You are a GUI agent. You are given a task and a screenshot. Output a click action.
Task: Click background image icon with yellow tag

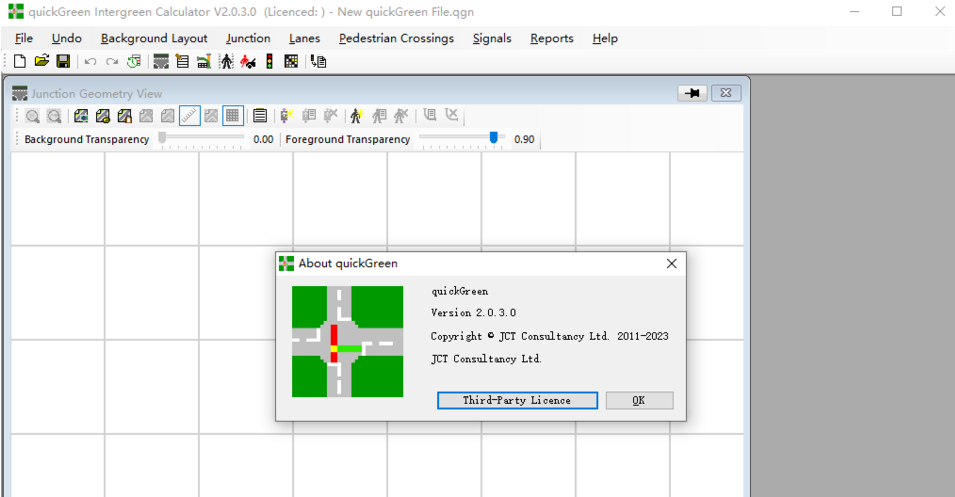103,116
